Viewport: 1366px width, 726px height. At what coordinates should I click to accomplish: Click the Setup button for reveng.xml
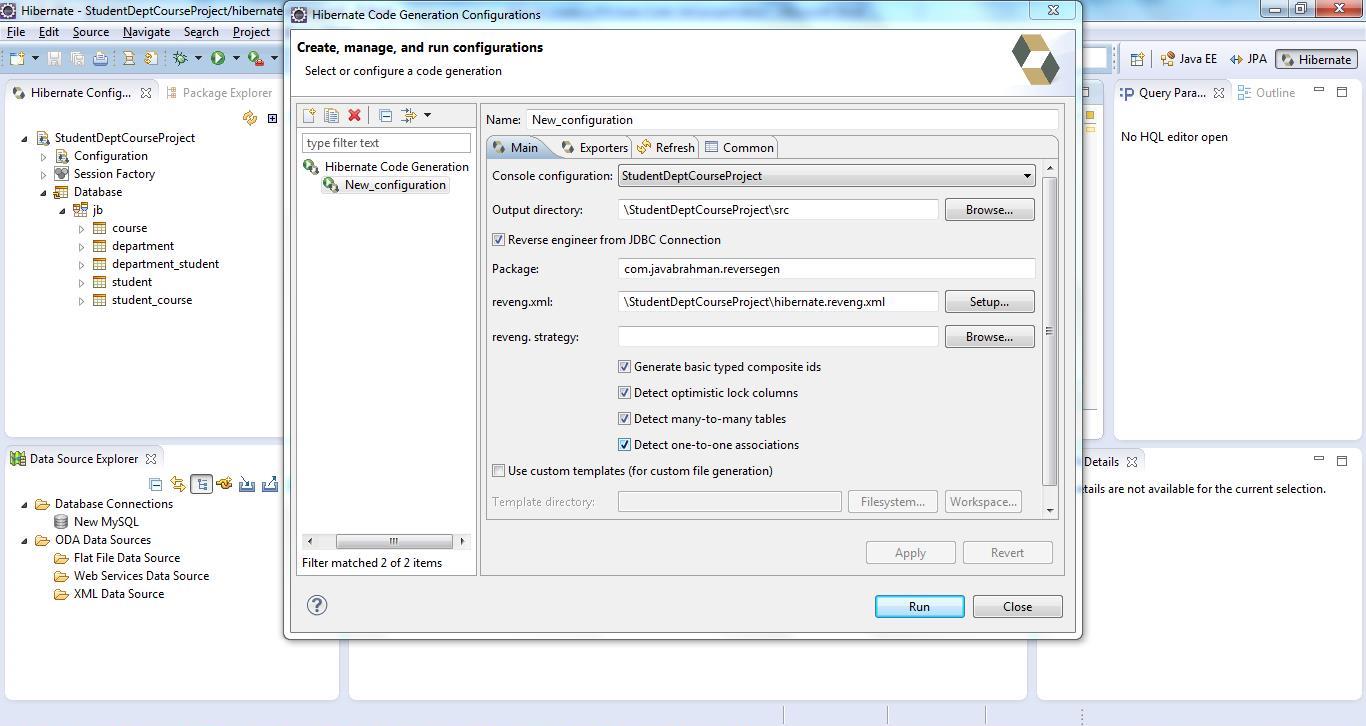989,302
